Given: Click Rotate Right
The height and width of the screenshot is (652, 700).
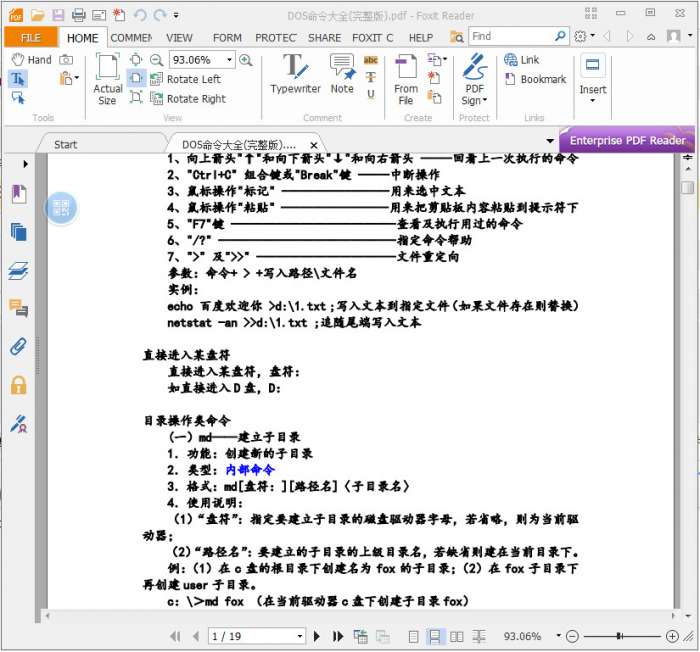Looking at the screenshot, I should (x=188, y=98).
